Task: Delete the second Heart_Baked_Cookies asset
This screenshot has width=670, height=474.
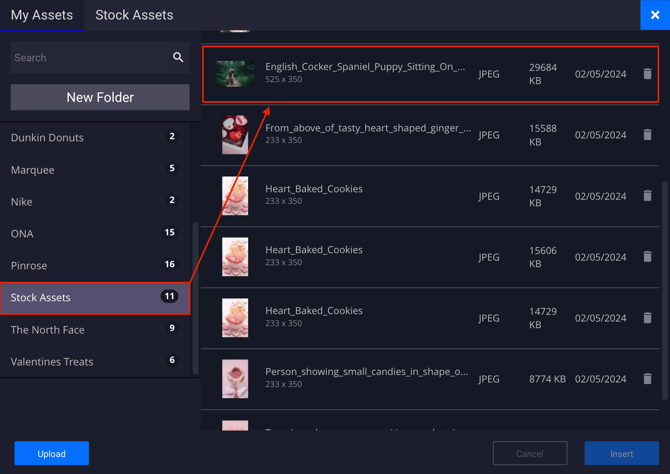Action: (x=647, y=257)
